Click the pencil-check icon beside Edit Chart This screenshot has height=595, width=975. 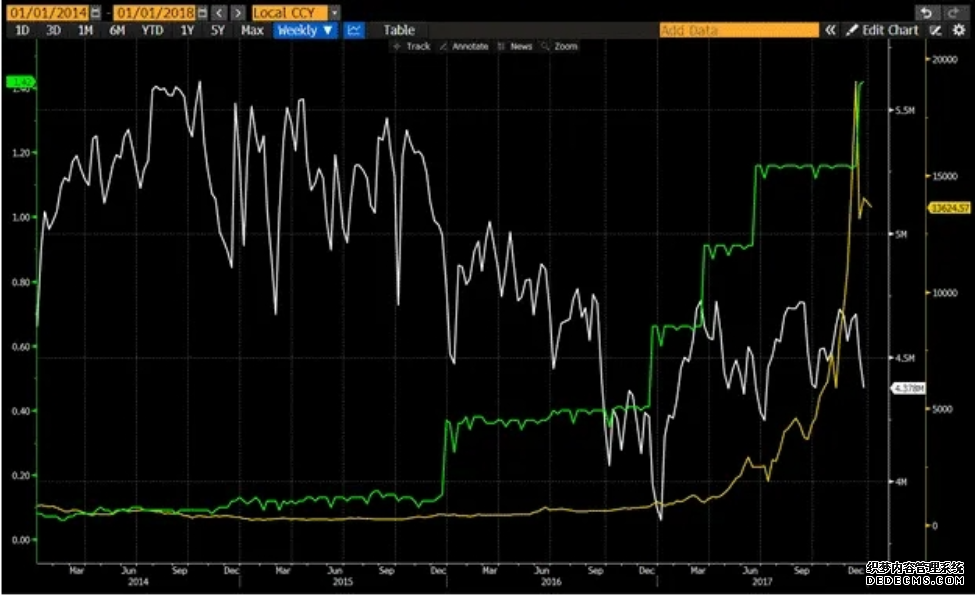[935, 30]
